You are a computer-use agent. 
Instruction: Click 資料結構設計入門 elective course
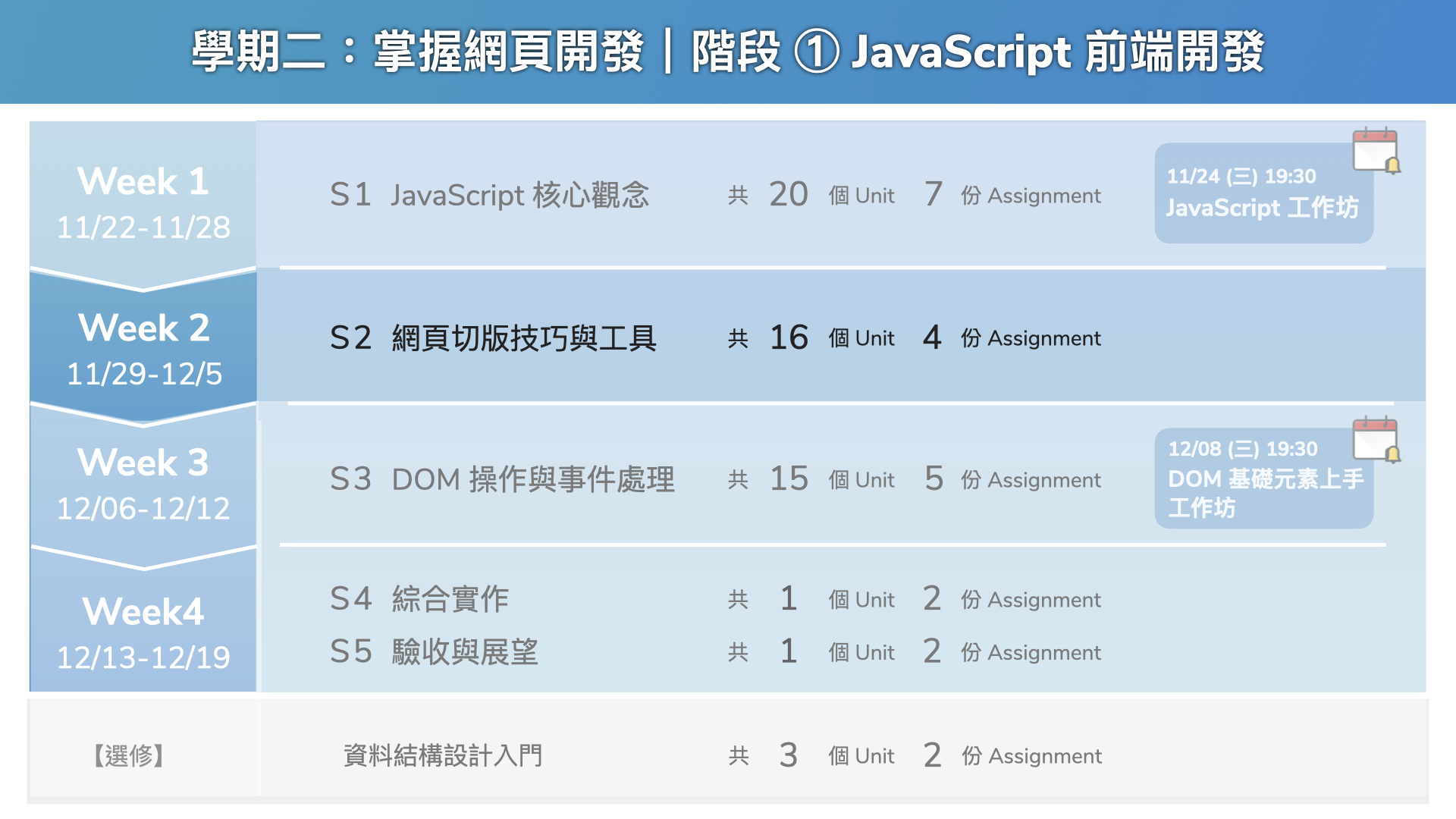coord(443,755)
